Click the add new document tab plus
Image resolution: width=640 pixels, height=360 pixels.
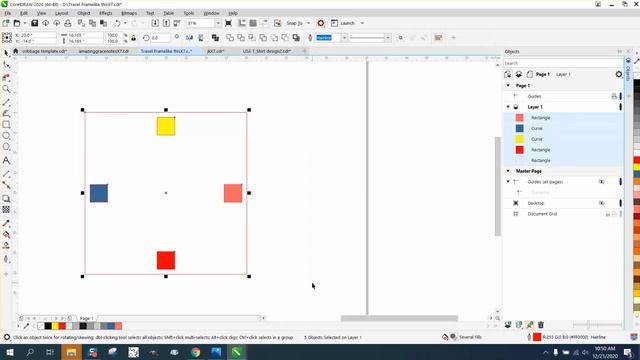click(x=304, y=51)
